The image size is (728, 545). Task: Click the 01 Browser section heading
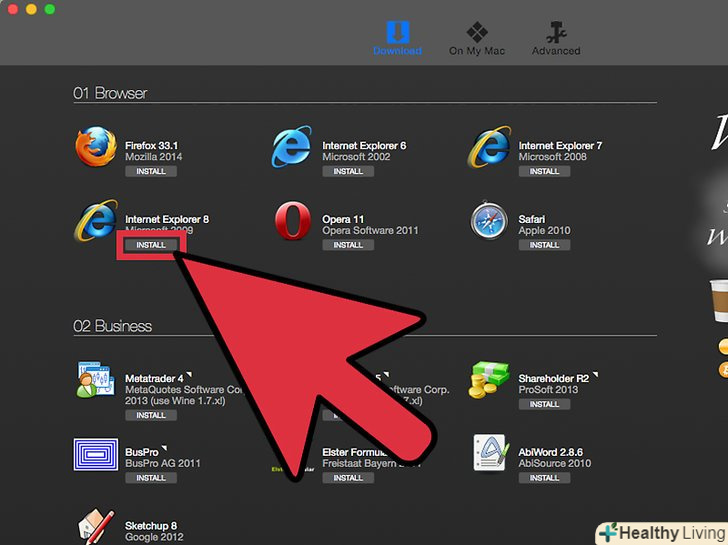(x=110, y=93)
